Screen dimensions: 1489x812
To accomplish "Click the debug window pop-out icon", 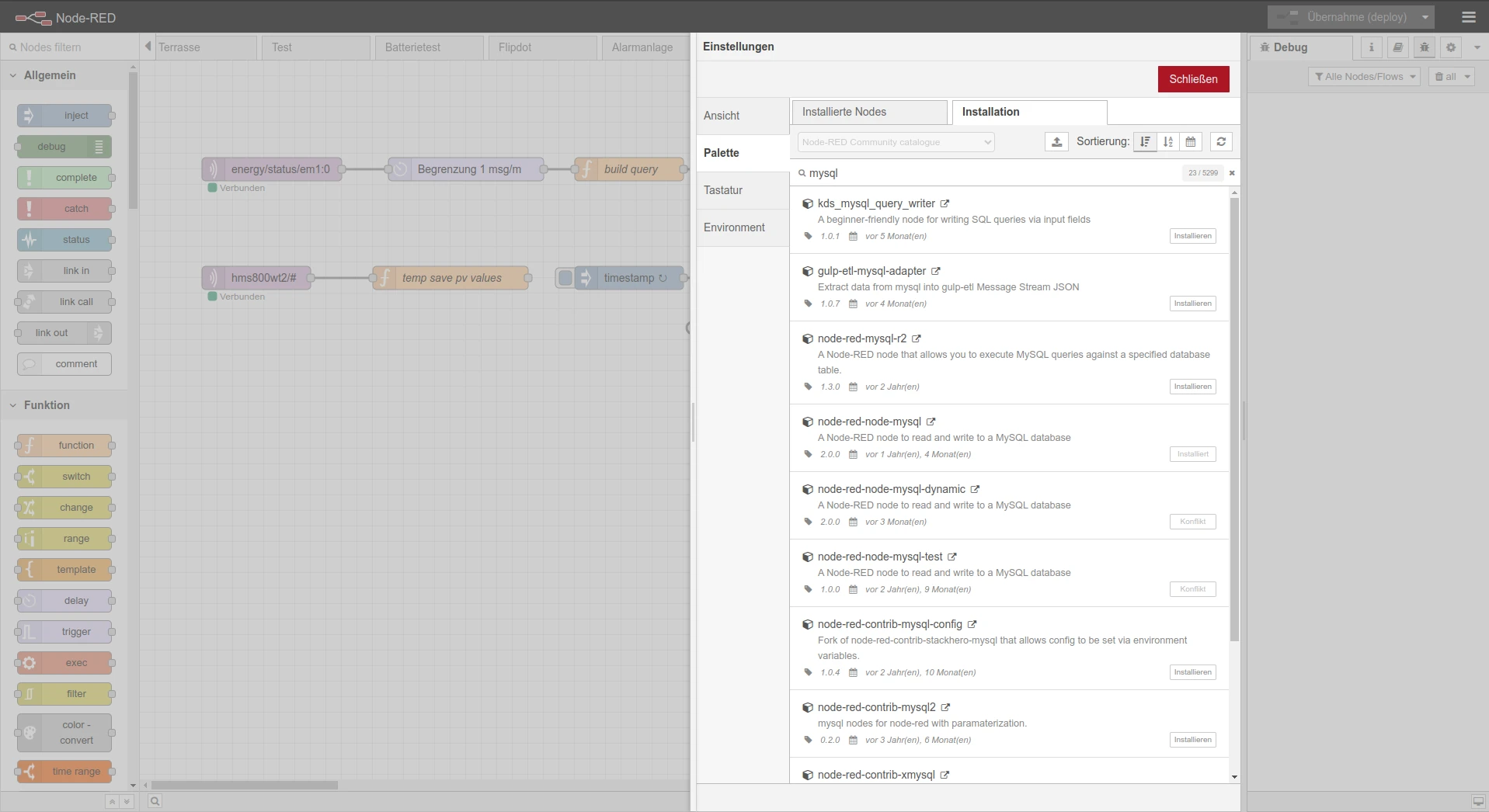I will 1477,801.
